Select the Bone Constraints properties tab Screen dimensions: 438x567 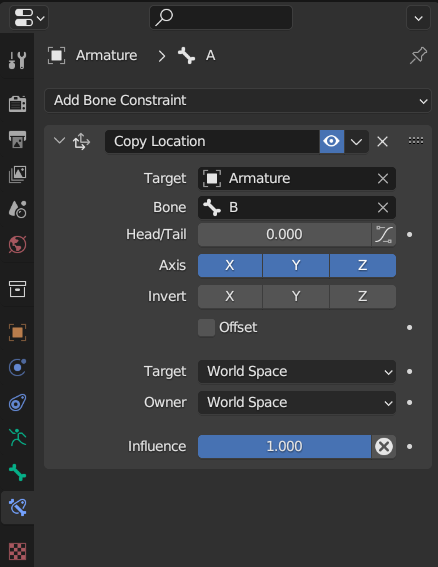[17, 507]
